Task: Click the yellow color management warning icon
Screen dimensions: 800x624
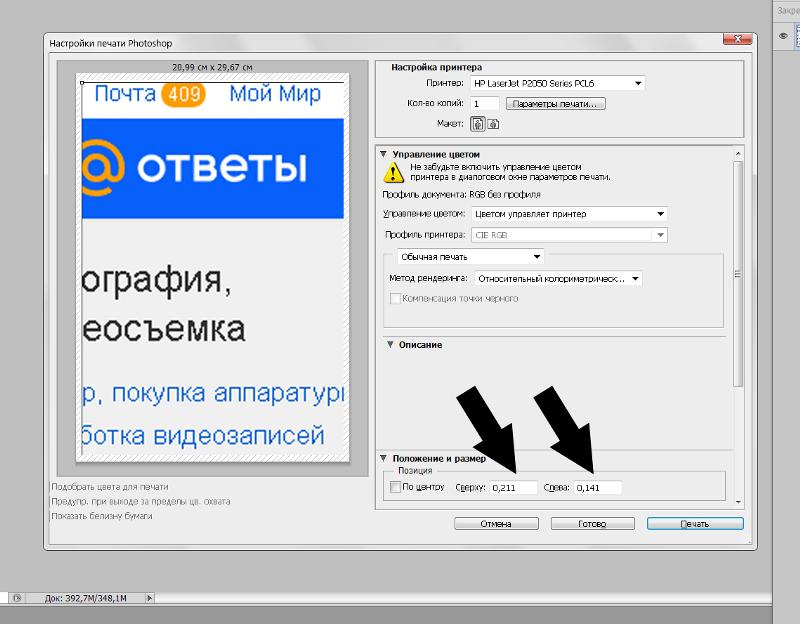Action: tap(393, 172)
